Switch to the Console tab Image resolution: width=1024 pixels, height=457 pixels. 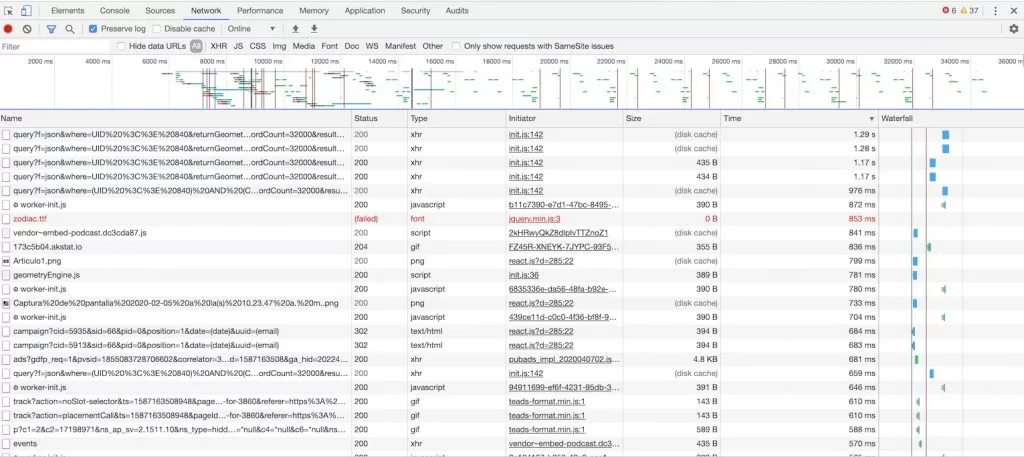(x=114, y=10)
